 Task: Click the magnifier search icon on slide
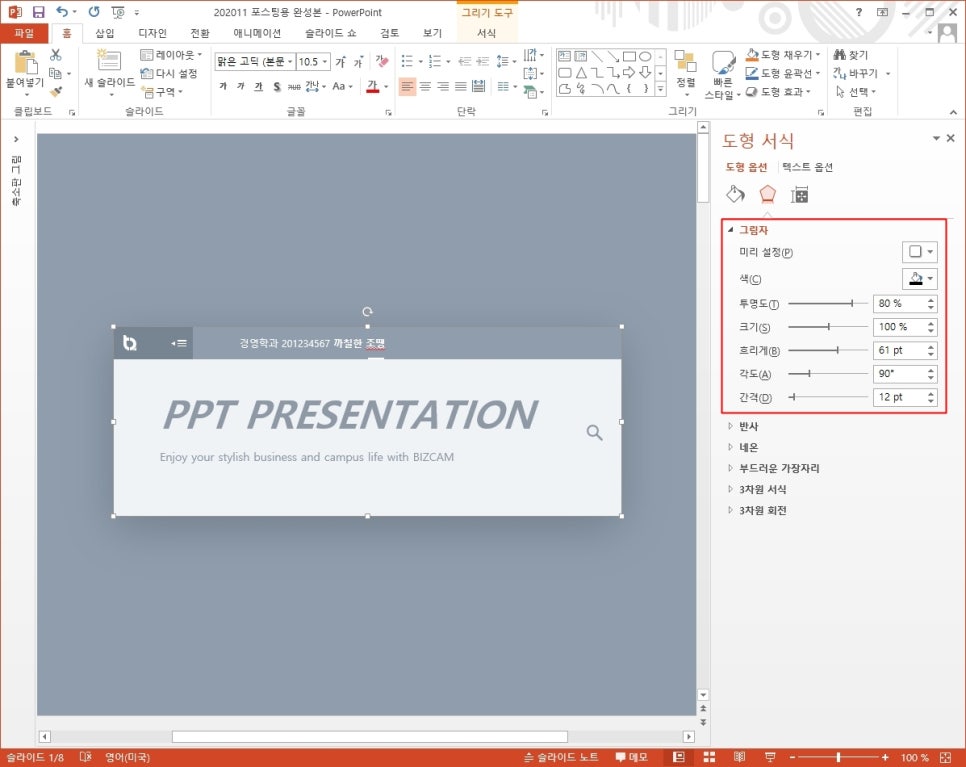pos(595,432)
